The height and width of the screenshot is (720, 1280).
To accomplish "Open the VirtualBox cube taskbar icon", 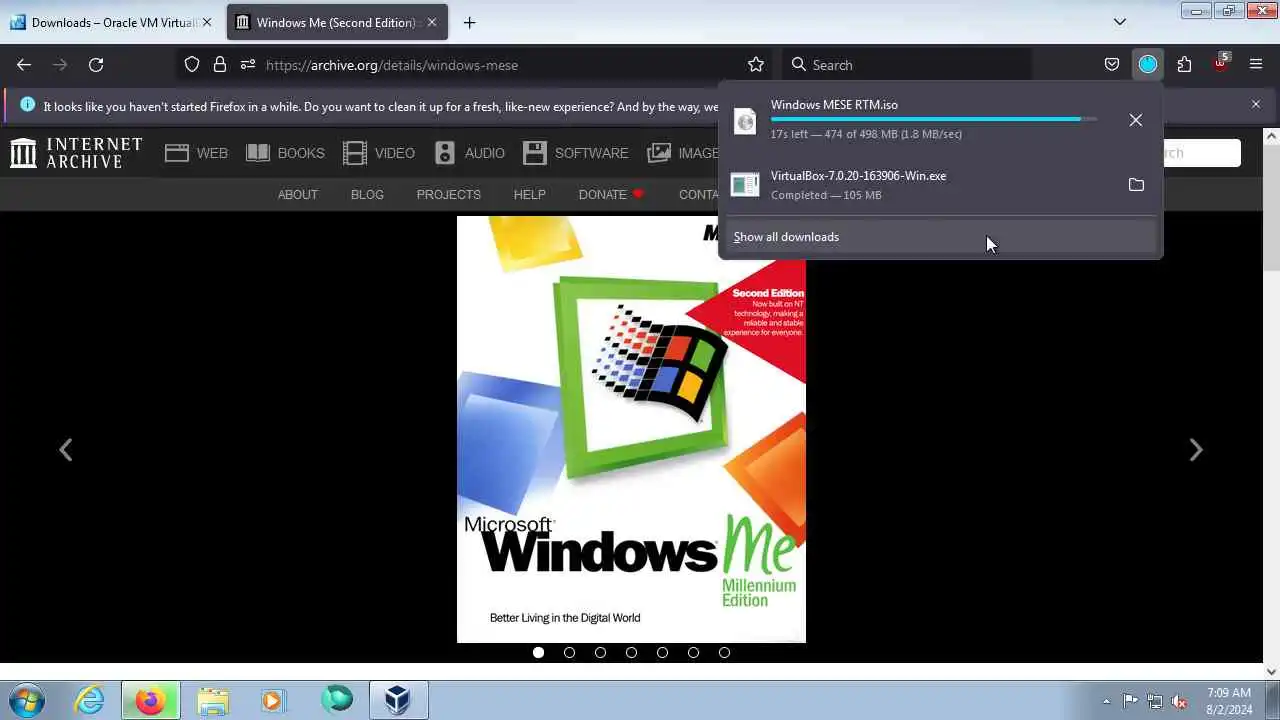I will [398, 700].
